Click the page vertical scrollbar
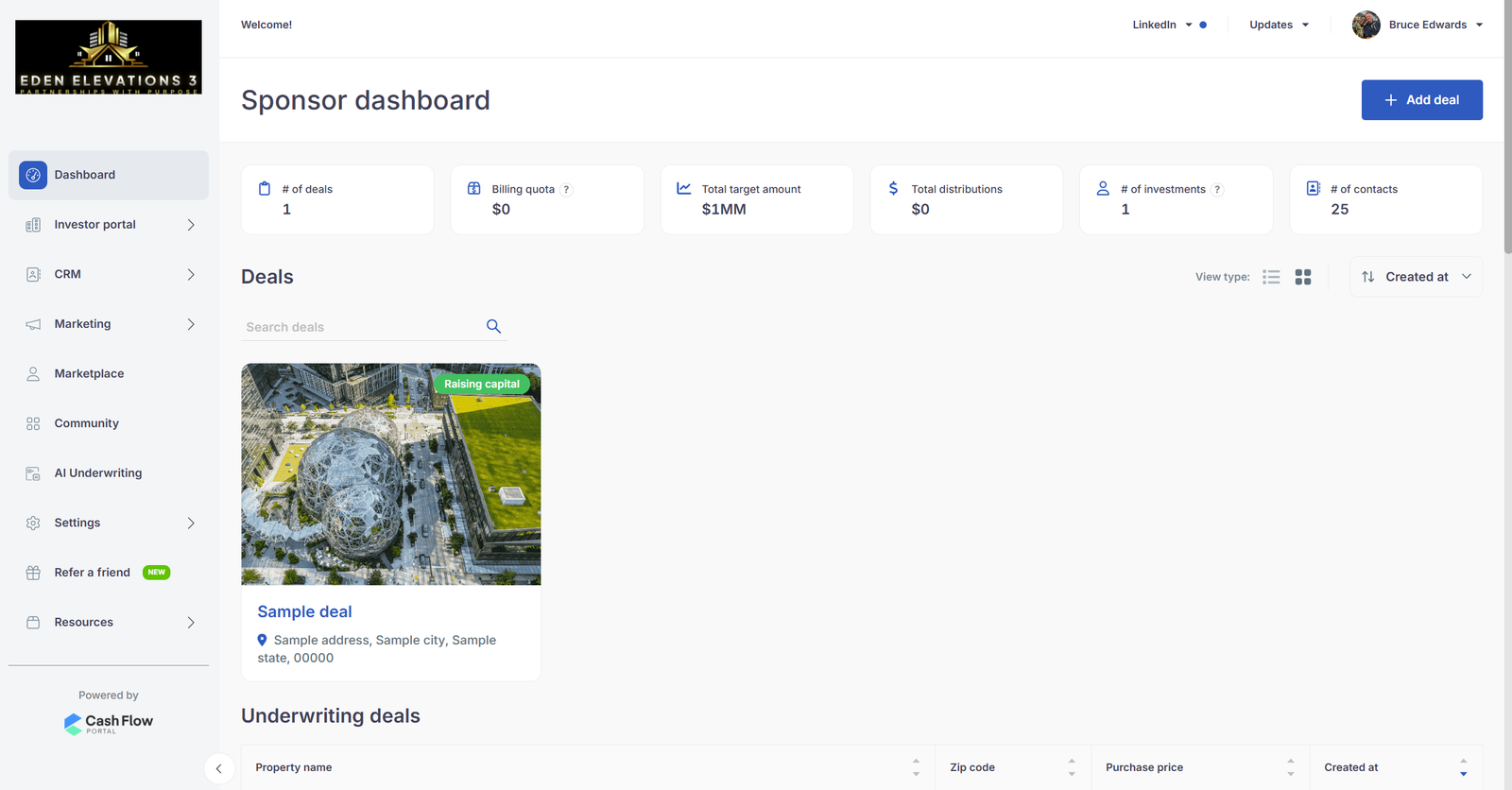The height and width of the screenshot is (790, 1512). (1508, 128)
